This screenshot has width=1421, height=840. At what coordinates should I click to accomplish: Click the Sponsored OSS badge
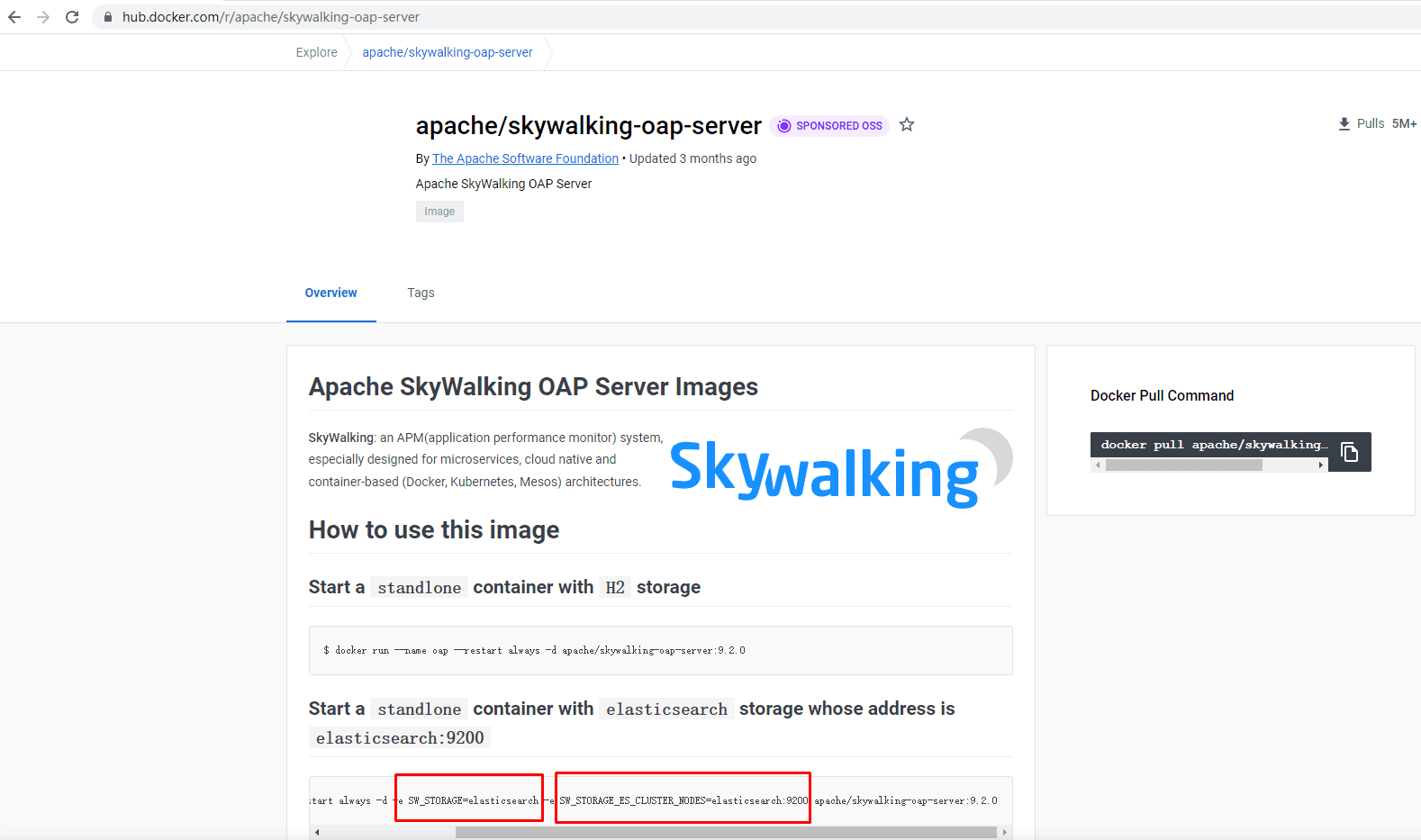[x=829, y=126]
